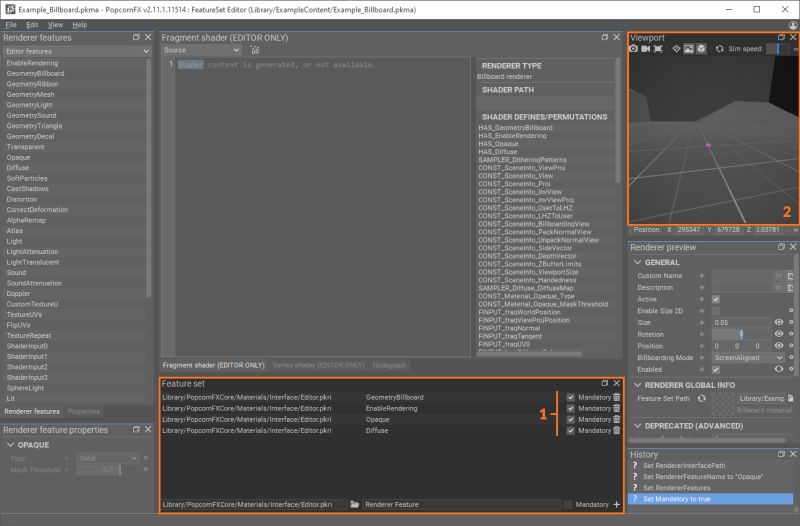Screen dimensions: 800x526
Task: Enable the Enable Size 2D checkbox
Action: click(x=716, y=311)
